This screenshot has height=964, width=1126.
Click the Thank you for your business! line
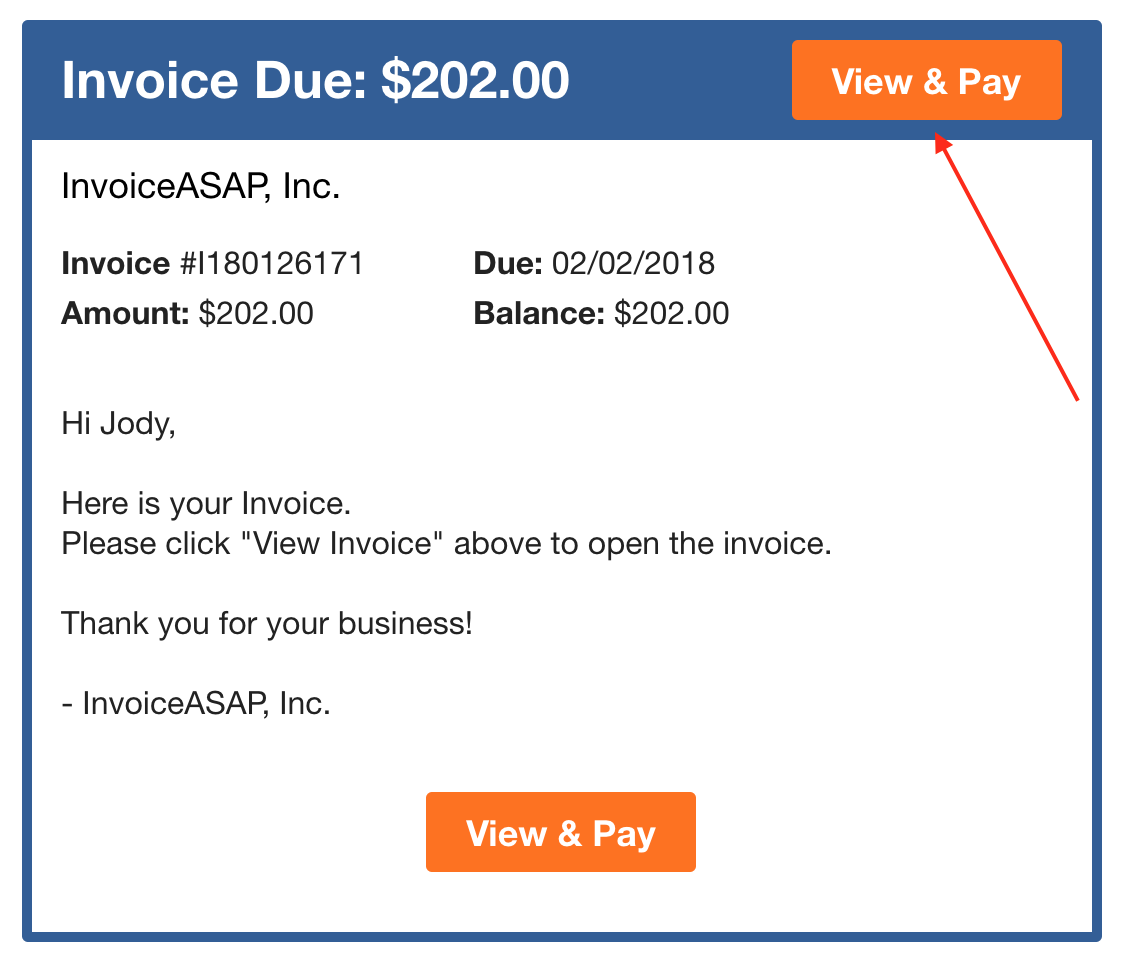coord(267,624)
